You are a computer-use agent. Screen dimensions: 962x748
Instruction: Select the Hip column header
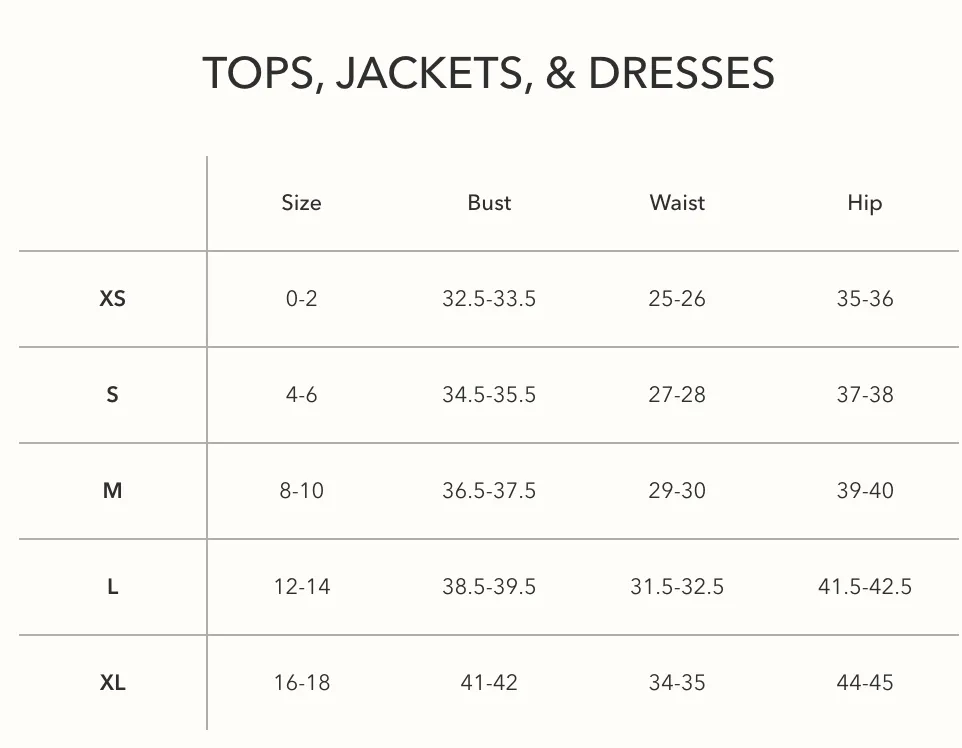(864, 203)
